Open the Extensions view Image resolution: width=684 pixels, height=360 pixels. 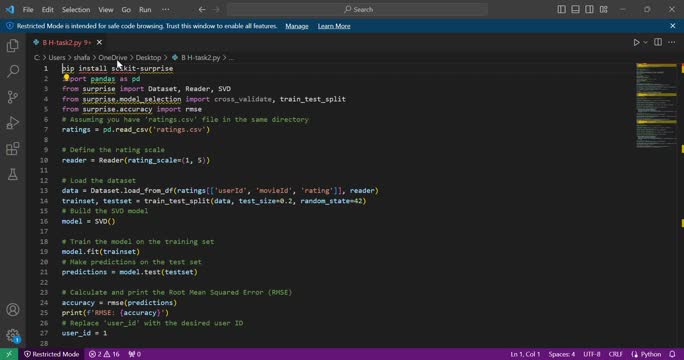pyautogui.click(x=13, y=149)
